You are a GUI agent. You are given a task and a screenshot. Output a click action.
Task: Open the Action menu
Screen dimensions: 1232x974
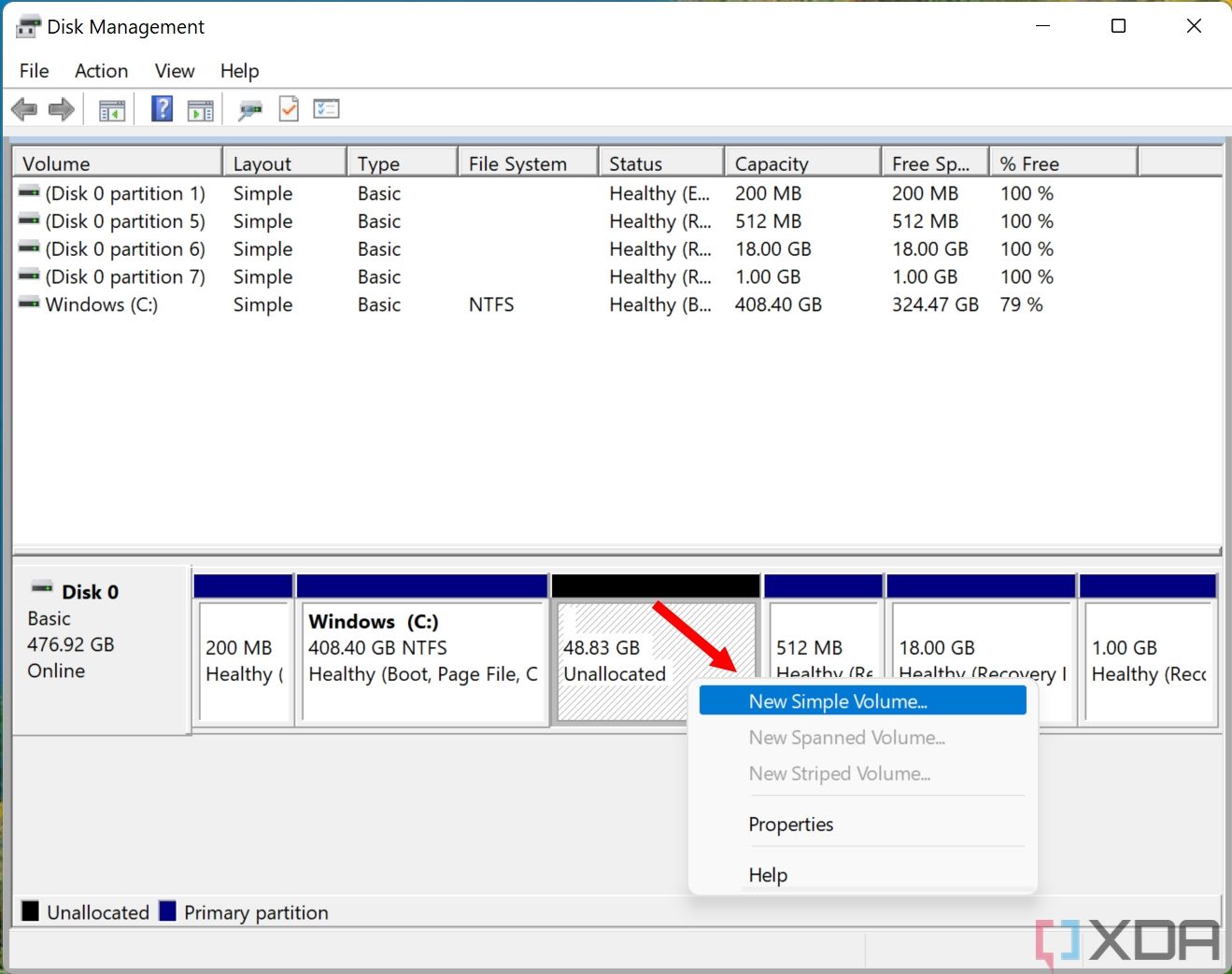100,70
